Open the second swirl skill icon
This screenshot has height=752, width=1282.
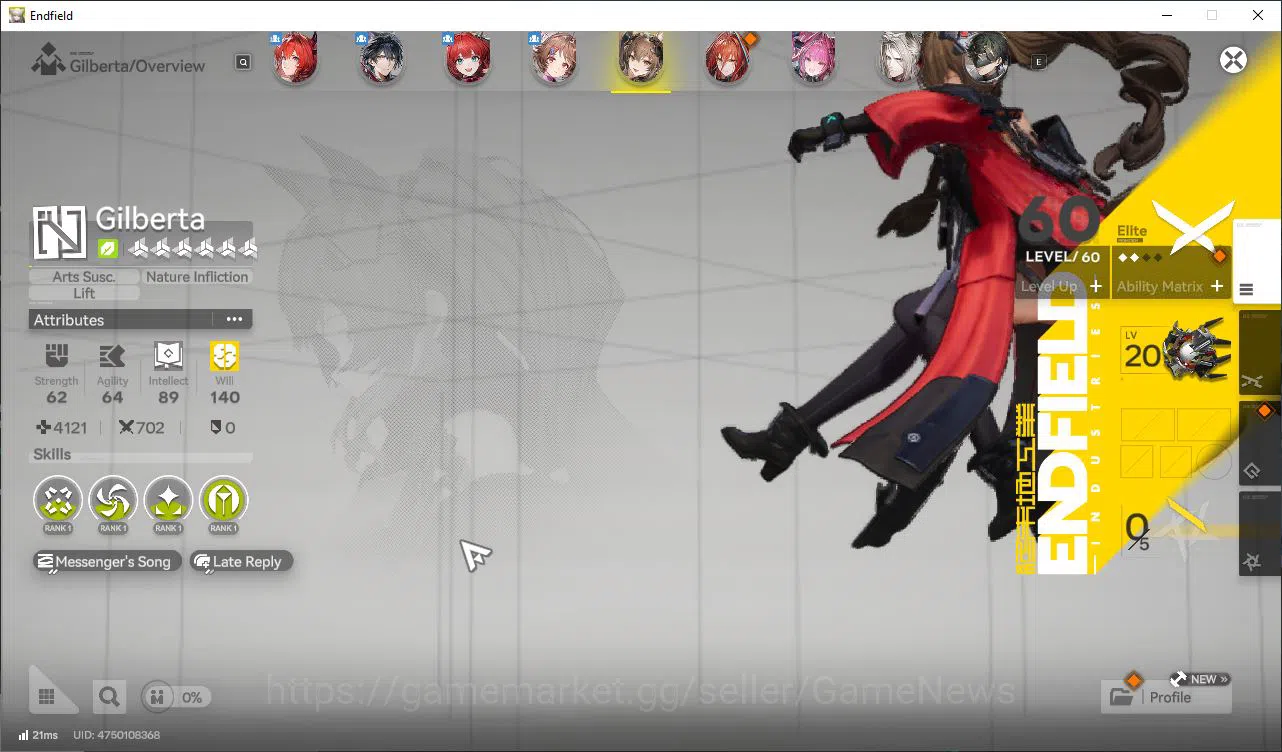(x=113, y=500)
